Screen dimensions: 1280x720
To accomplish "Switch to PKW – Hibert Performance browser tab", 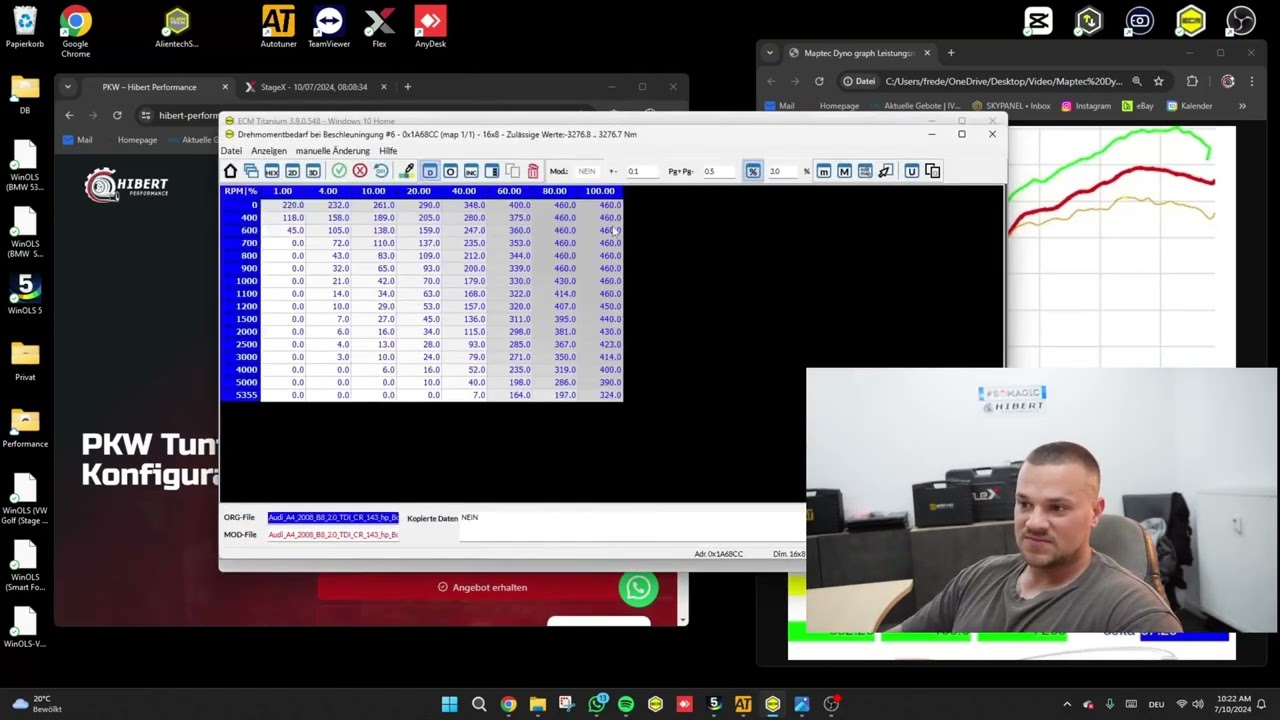I will point(149,87).
